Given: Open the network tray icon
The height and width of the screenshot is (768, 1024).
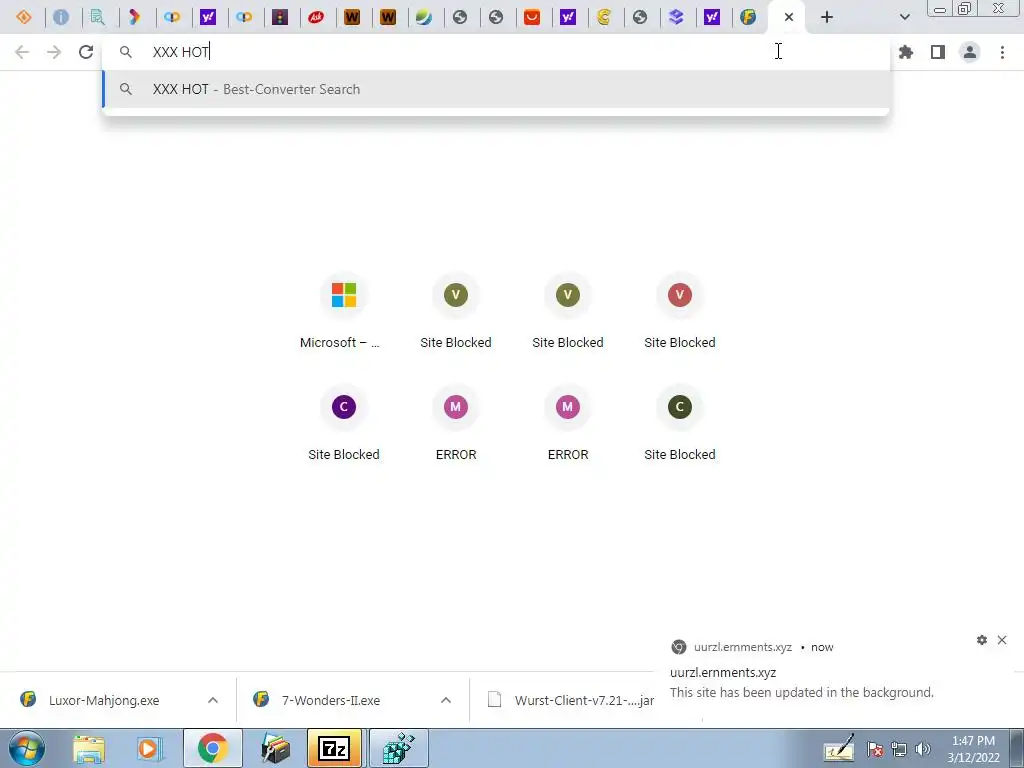Looking at the screenshot, I should [x=899, y=750].
